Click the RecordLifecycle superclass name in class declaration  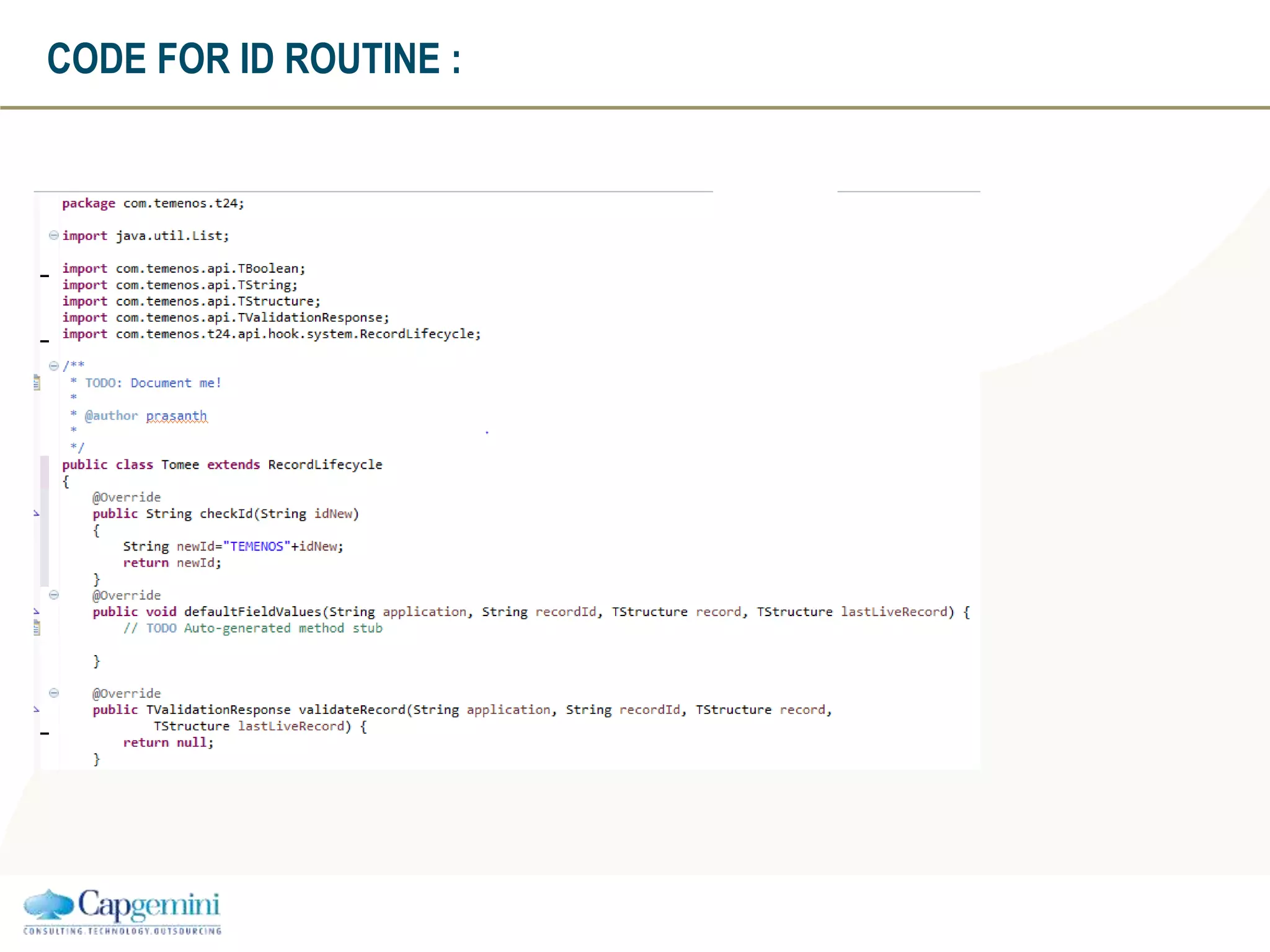click(x=325, y=465)
